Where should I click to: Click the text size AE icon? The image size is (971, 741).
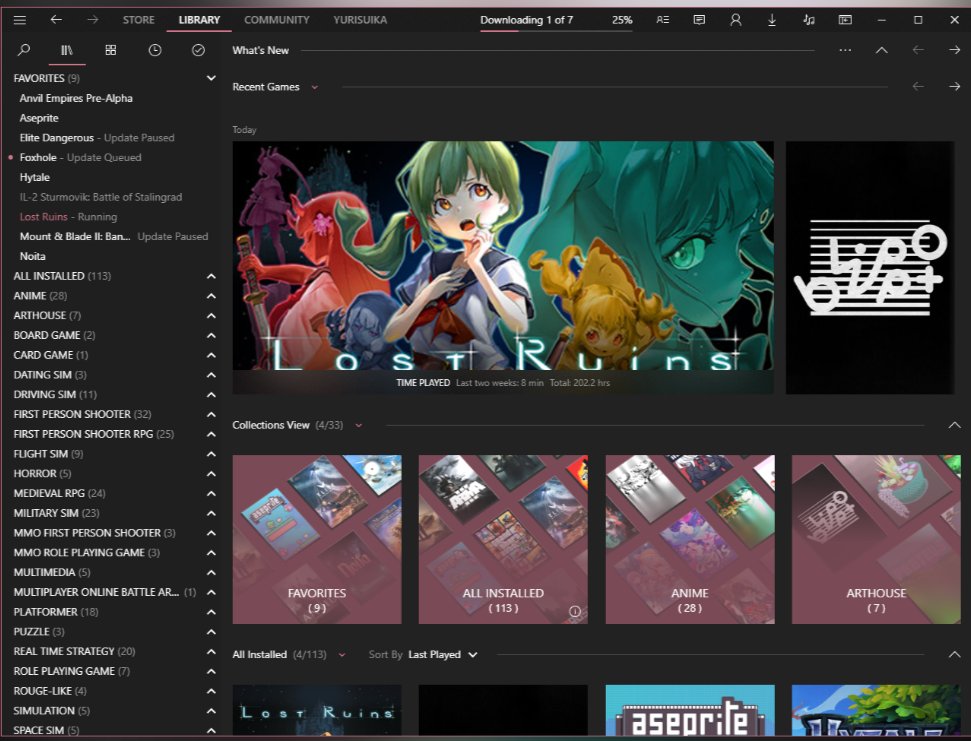pyautogui.click(x=663, y=20)
